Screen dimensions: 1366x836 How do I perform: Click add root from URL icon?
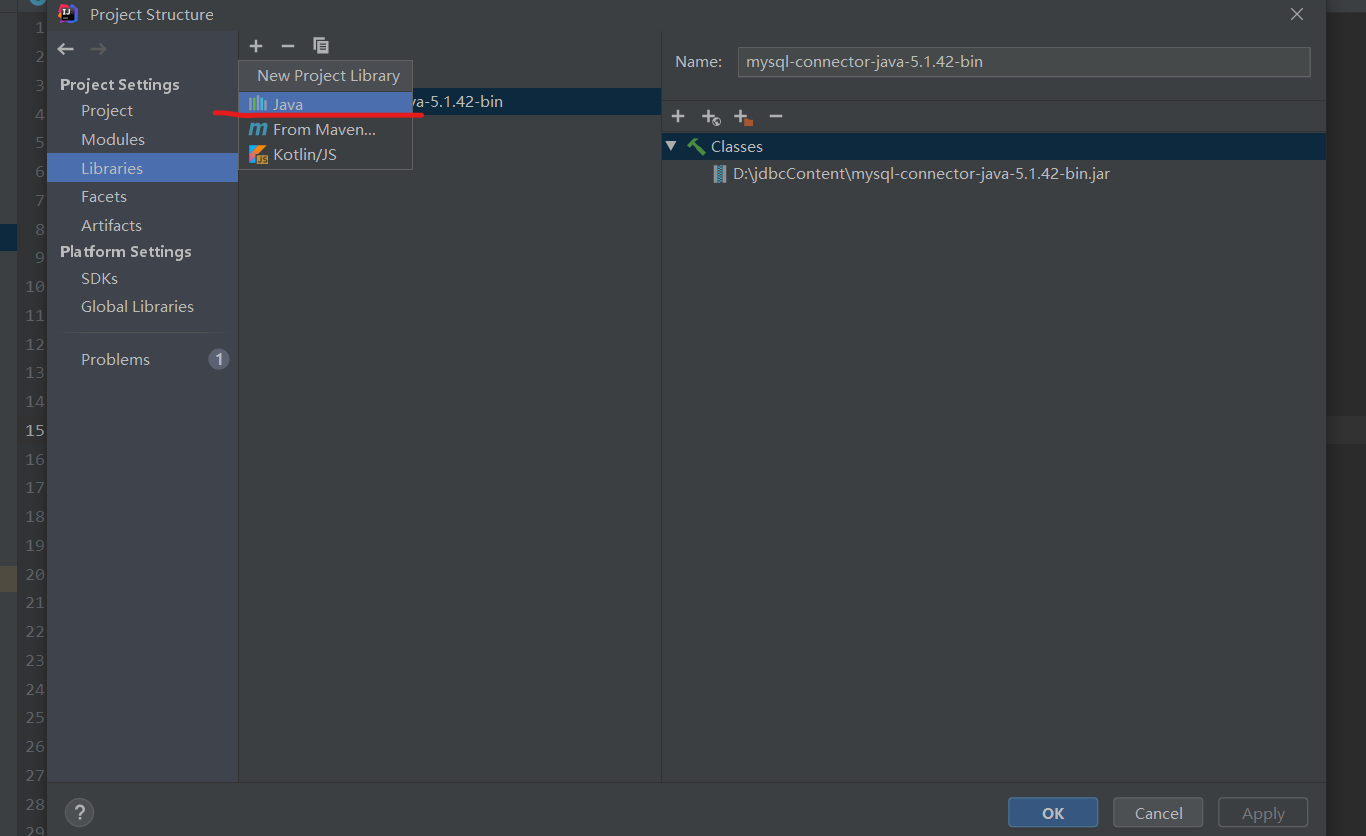[711, 117]
